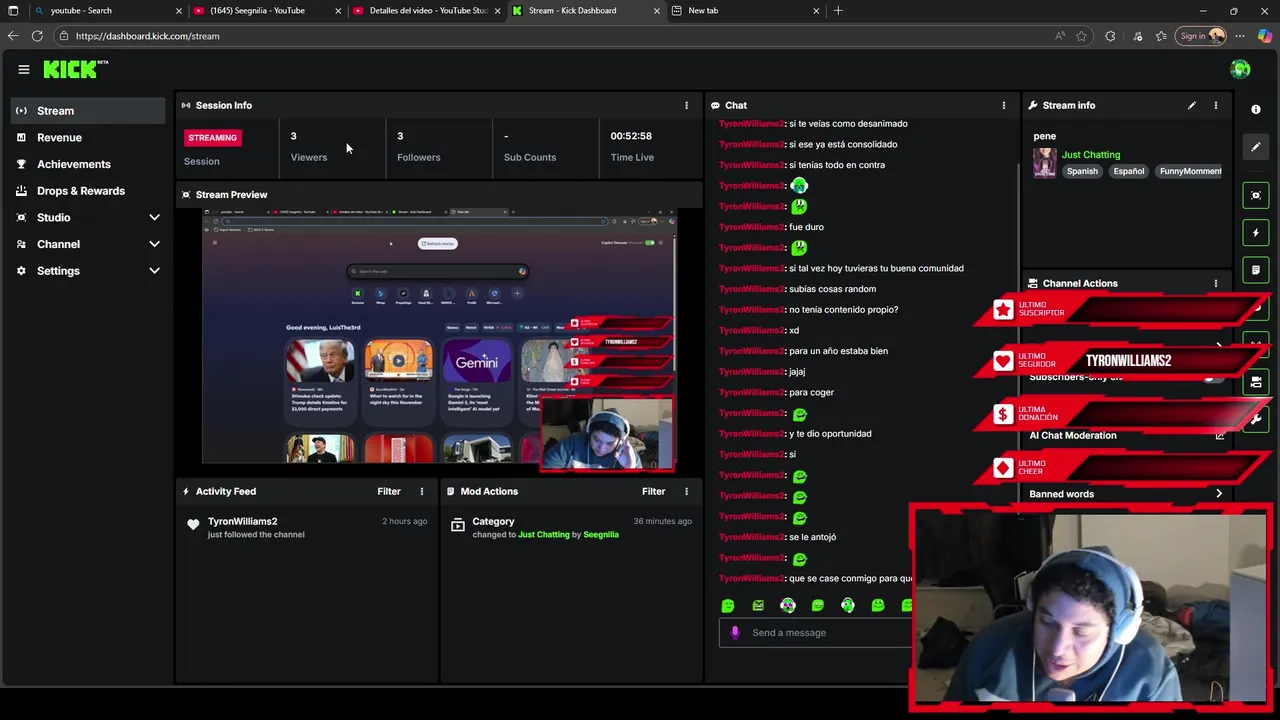Viewport: 1280px width, 720px height.
Task: Open Mod Actions Filter dropdown
Action: click(x=653, y=491)
